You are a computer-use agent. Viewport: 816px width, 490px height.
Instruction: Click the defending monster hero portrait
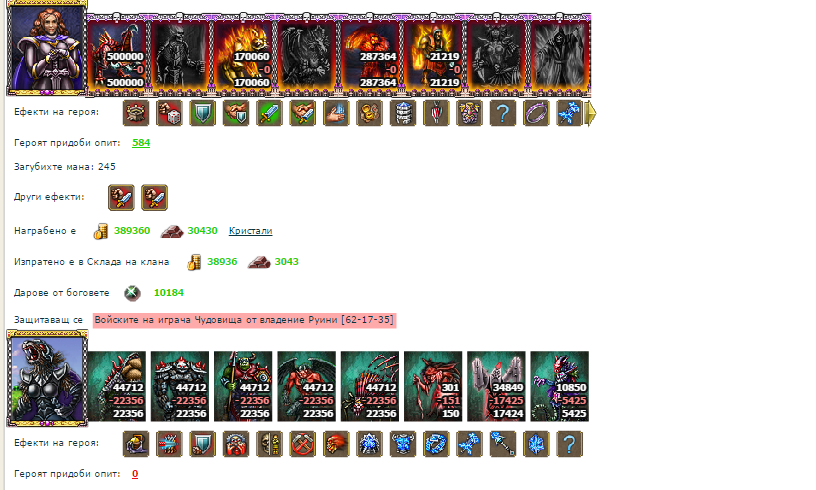(47, 378)
